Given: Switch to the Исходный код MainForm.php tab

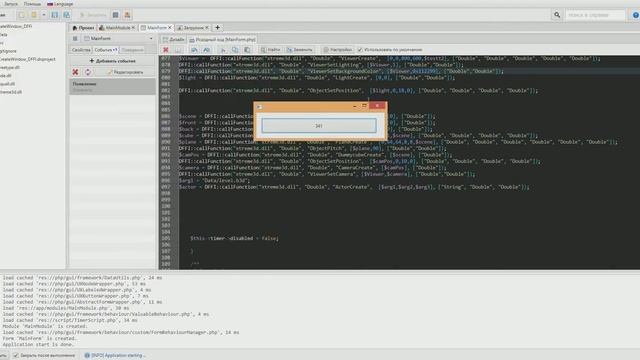Looking at the screenshot, I should (222, 40).
